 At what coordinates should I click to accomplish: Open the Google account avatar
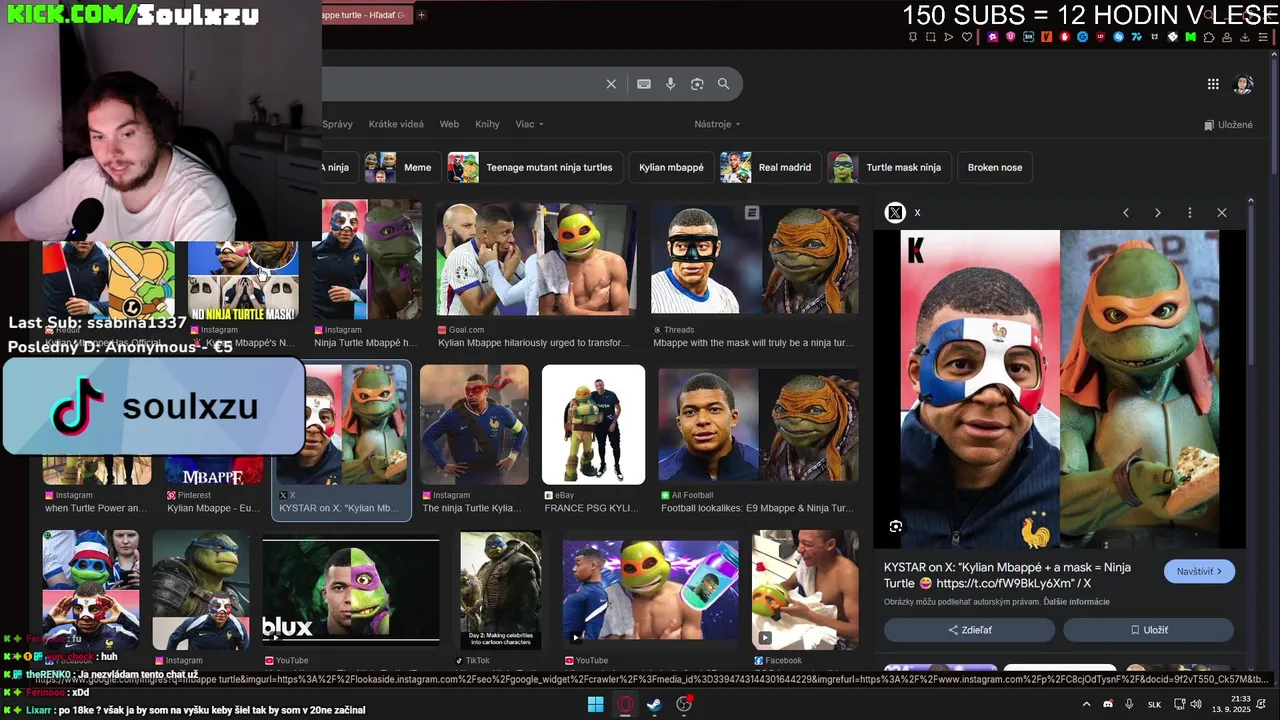pyautogui.click(x=1243, y=84)
